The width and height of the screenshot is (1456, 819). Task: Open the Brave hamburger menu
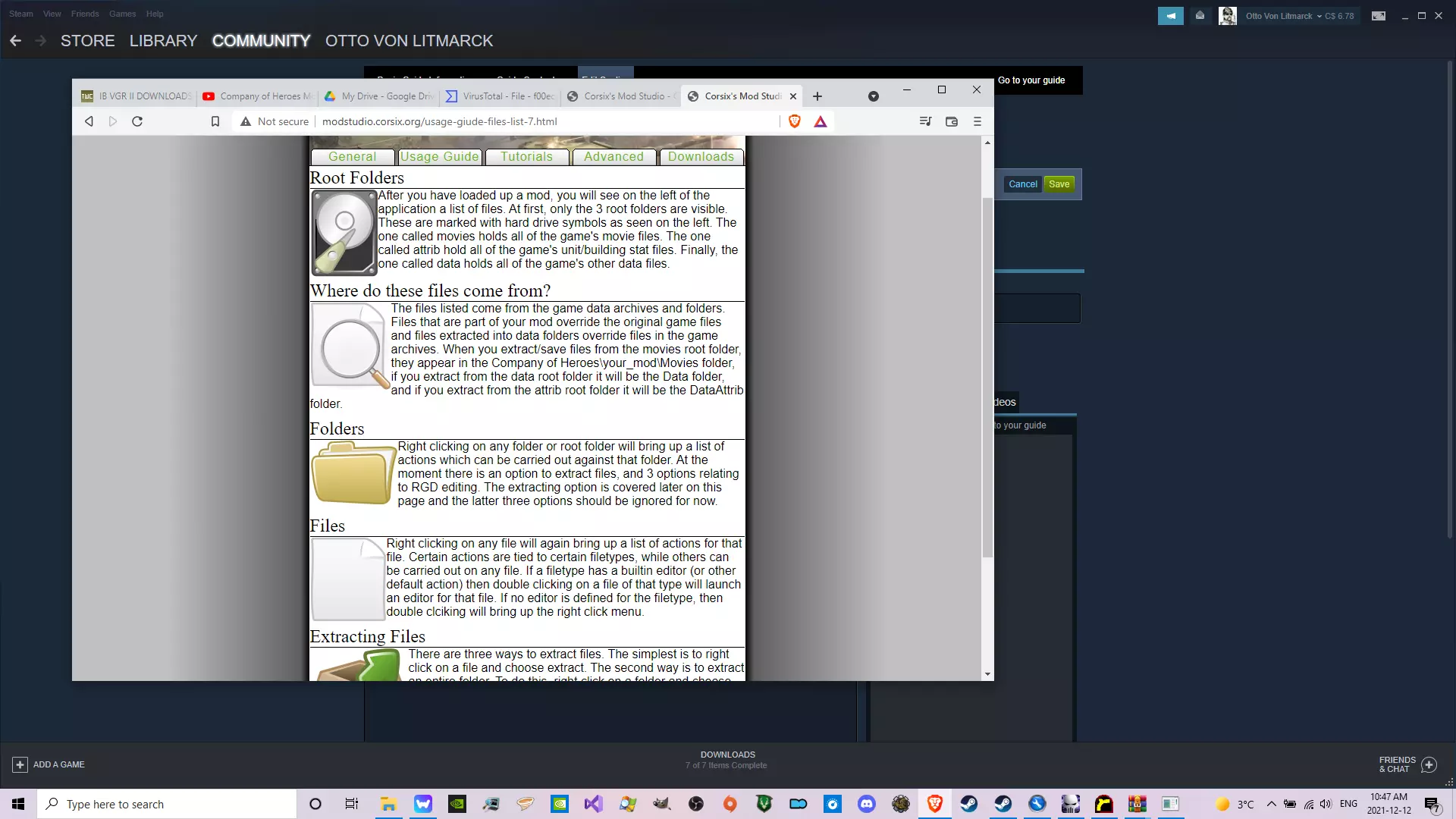(x=977, y=121)
